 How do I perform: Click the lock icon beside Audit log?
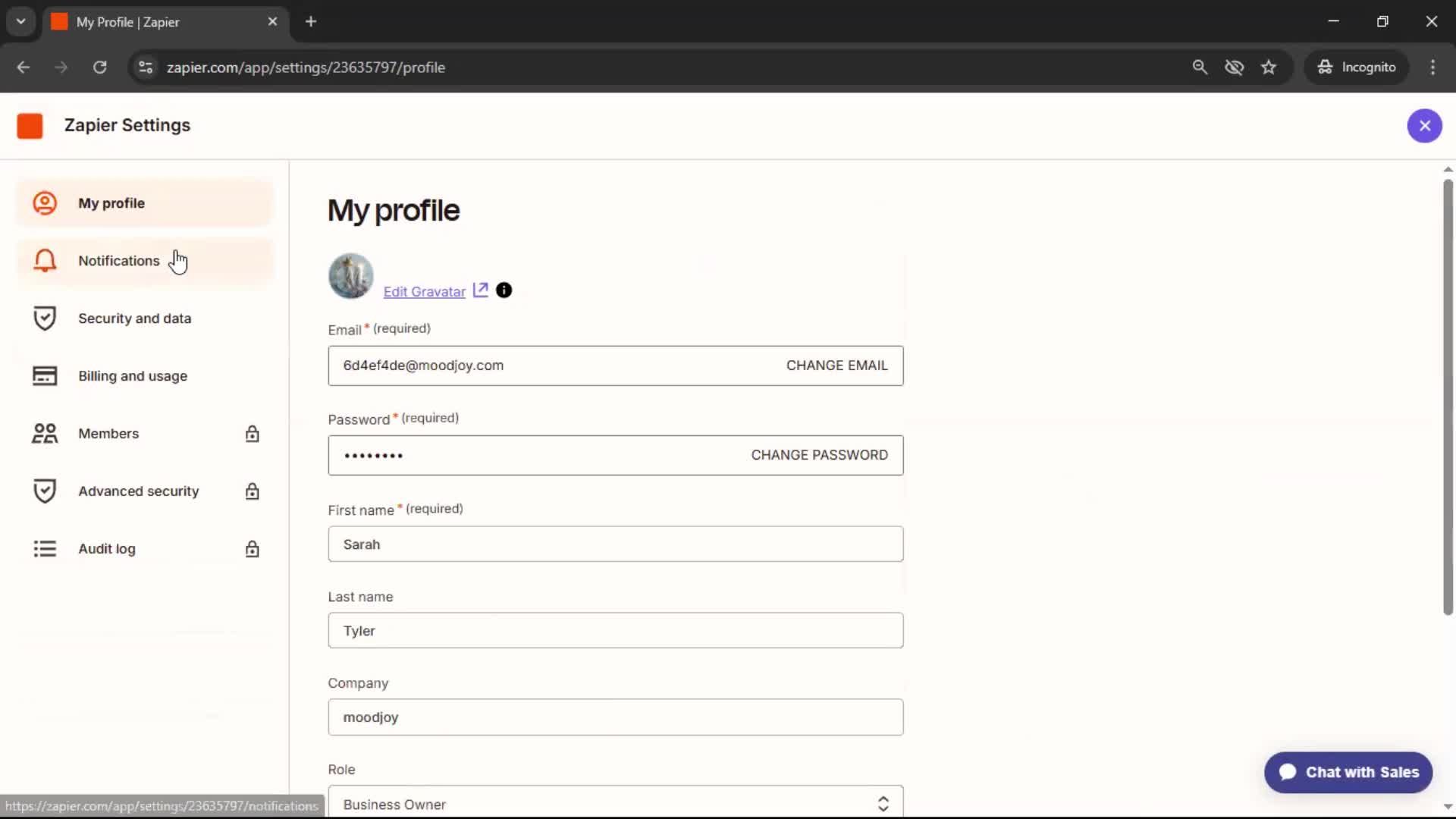253,549
